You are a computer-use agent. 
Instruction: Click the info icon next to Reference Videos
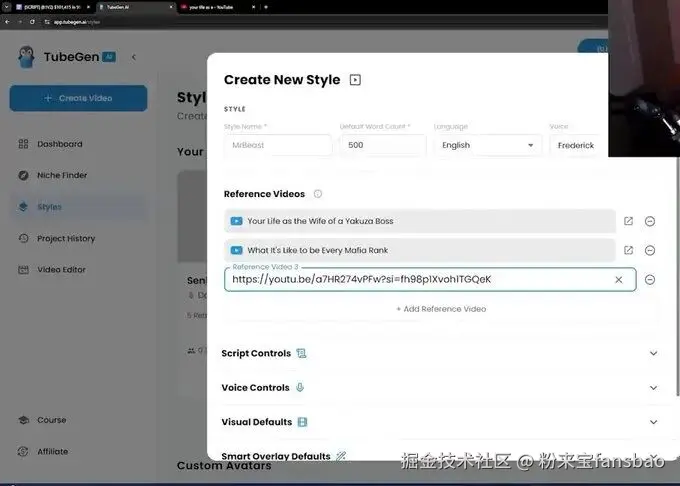click(318, 194)
